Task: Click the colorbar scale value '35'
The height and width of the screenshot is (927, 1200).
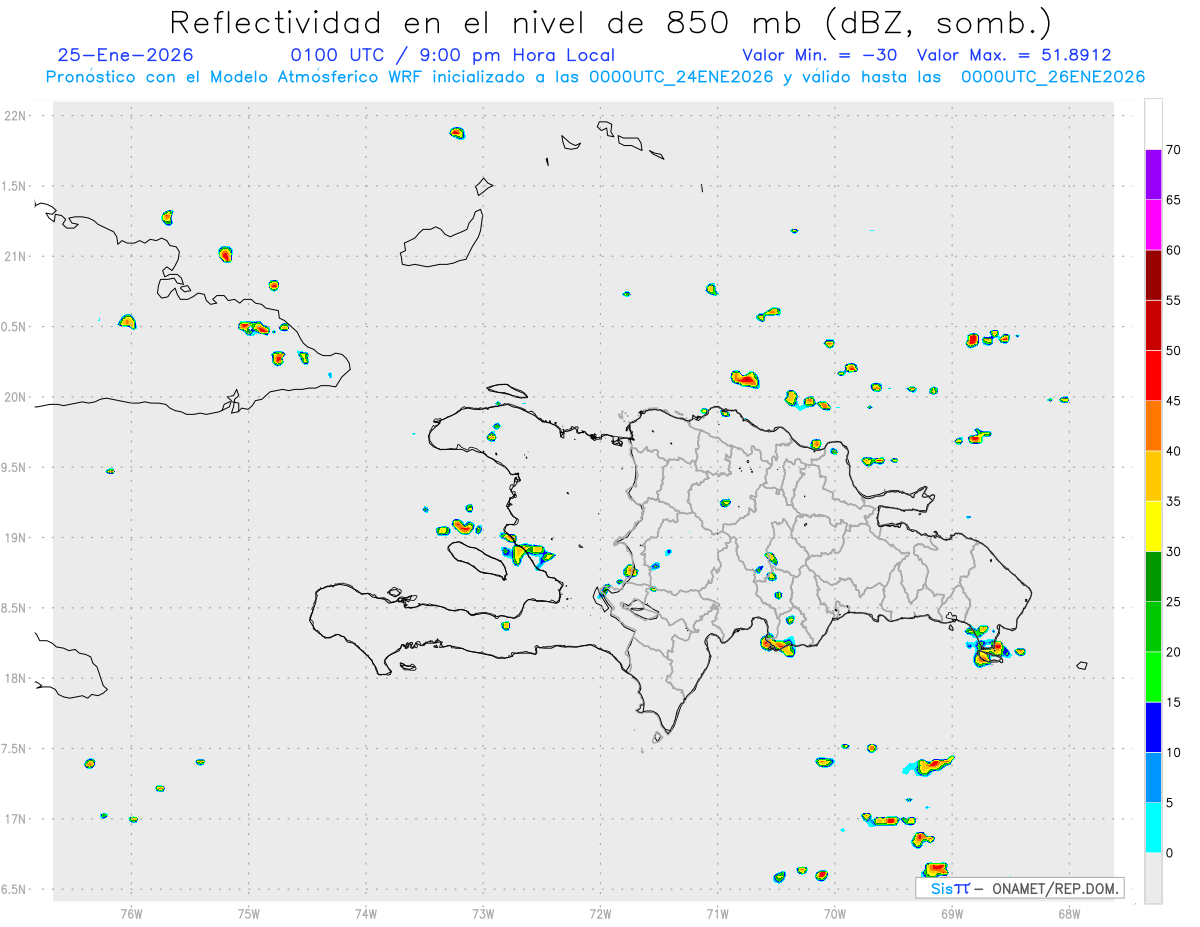Action: (x=1174, y=501)
